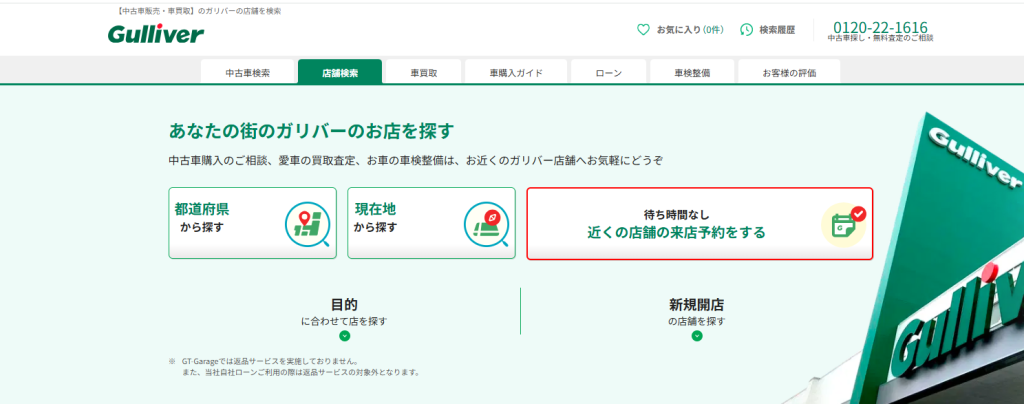
Task: Go to the ローン tab
Action: [608, 73]
